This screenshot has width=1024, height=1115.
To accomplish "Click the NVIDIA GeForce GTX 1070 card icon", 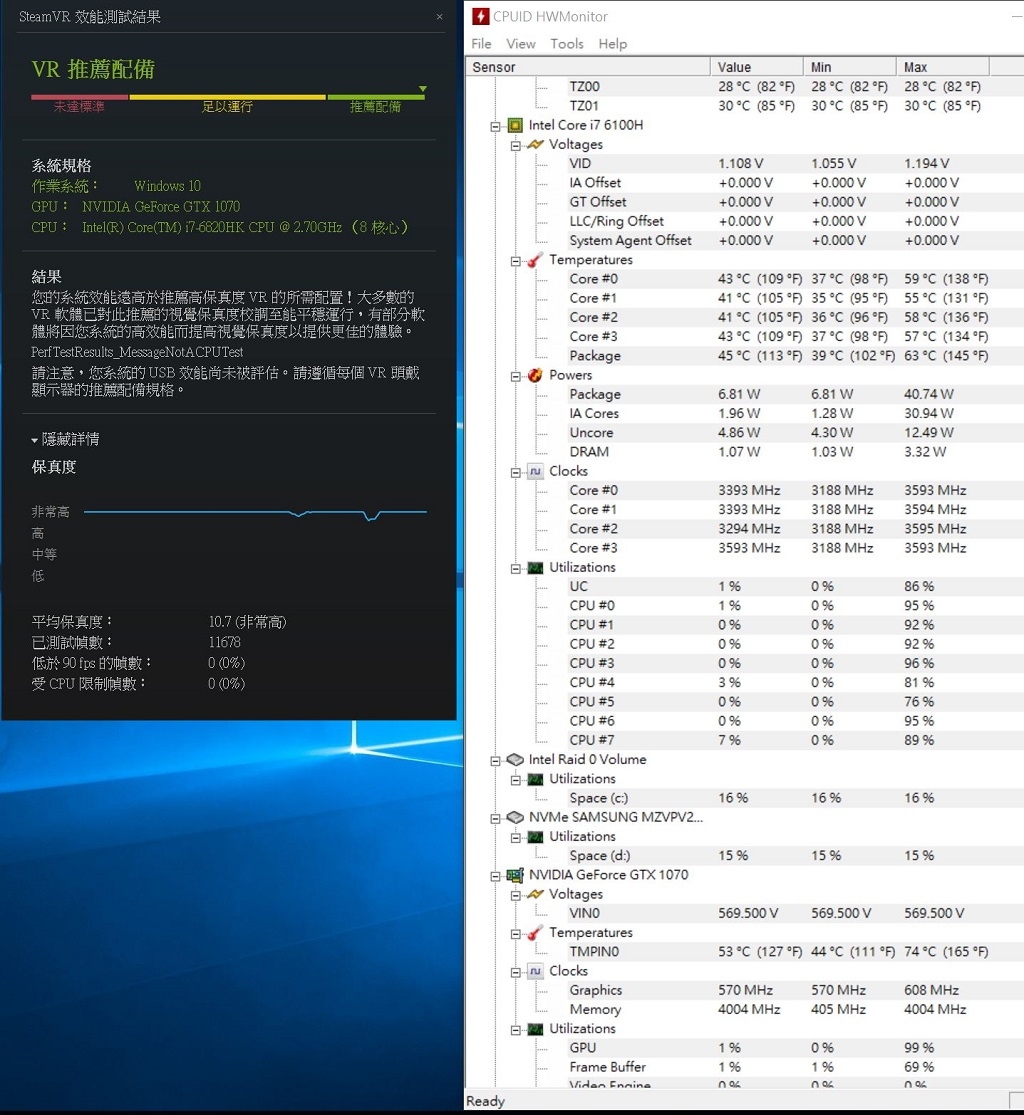I will (515, 875).
